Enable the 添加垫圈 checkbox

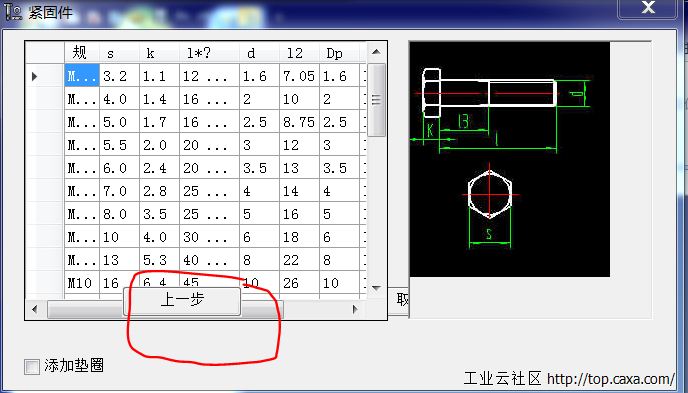(32, 366)
